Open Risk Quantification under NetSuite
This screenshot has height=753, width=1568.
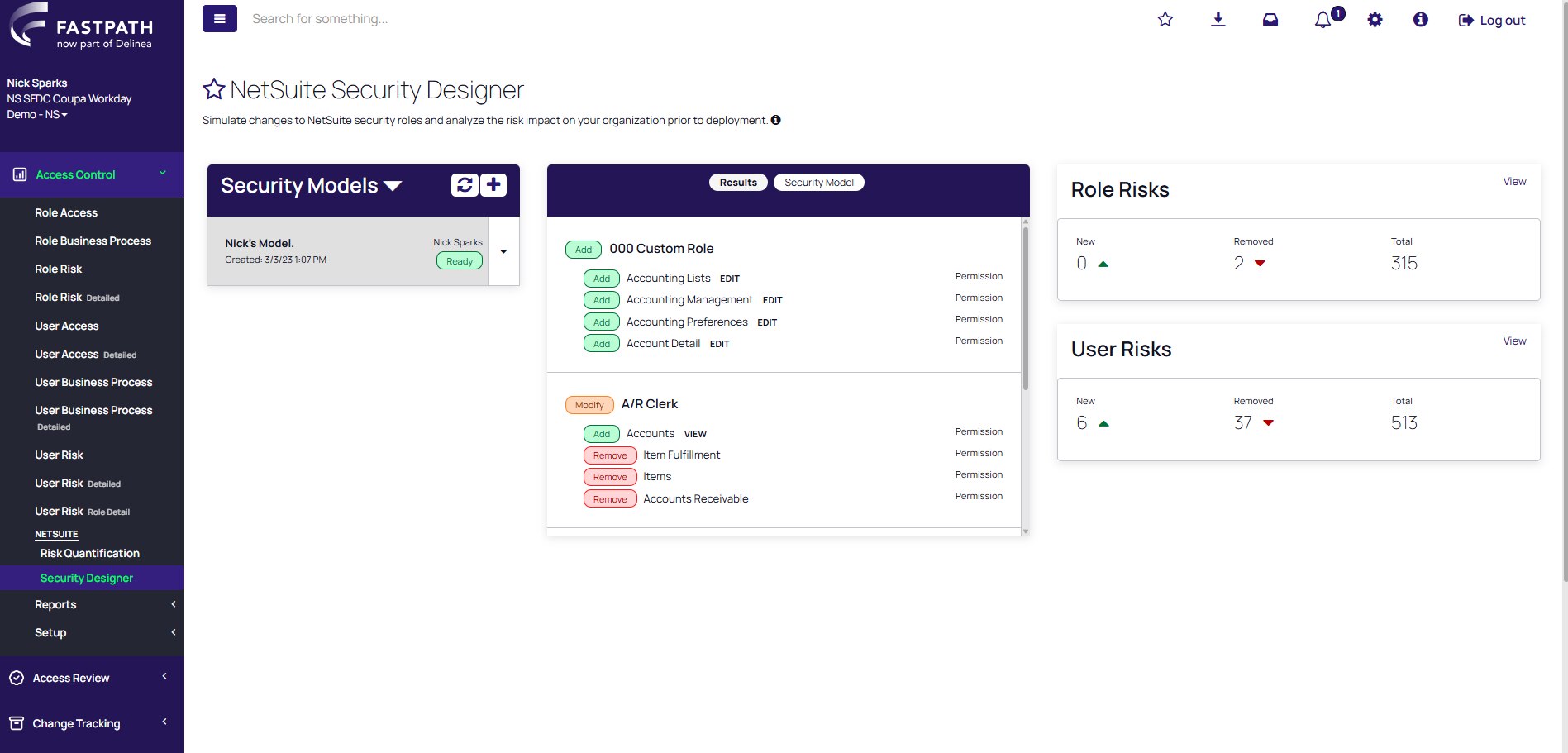(89, 553)
